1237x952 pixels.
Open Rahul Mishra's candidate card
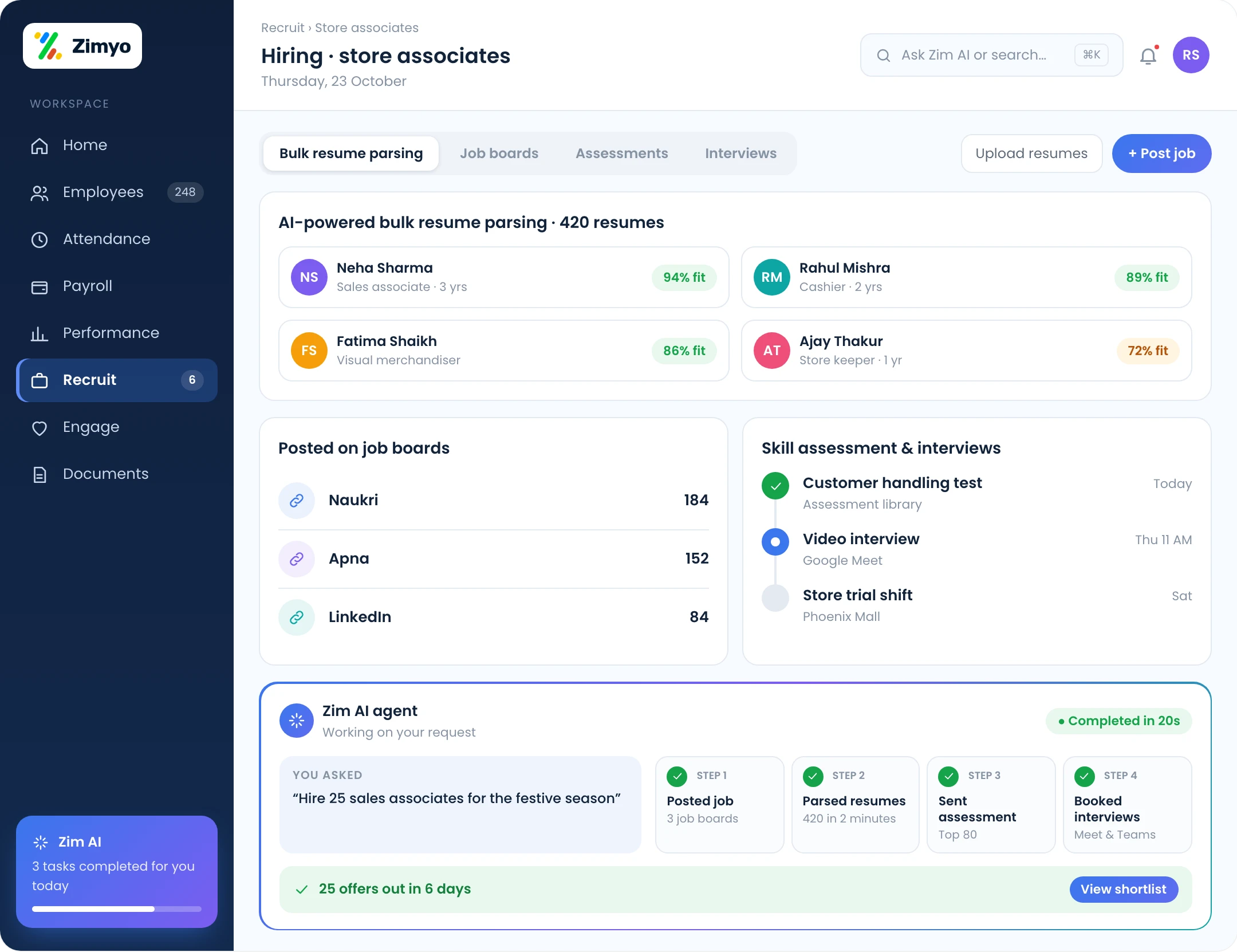pyautogui.click(x=967, y=277)
